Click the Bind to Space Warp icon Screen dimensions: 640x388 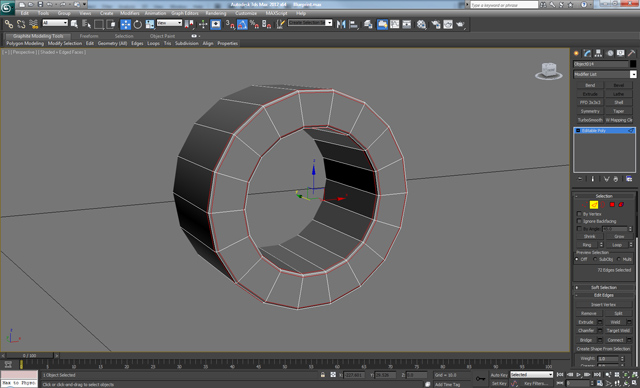coord(33,24)
